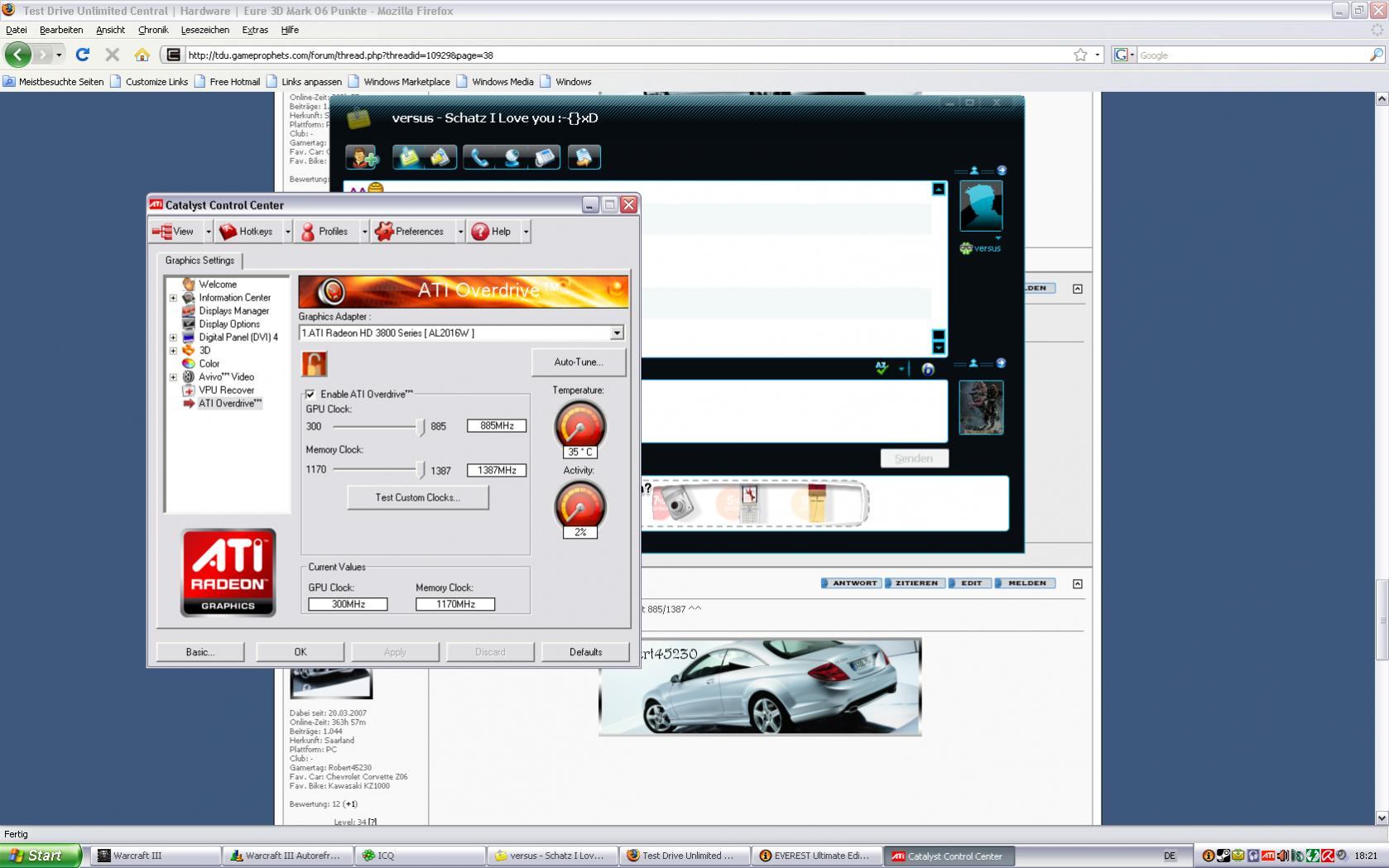Click Memory Clock slider handle
1389x868 pixels.
(421, 470)
